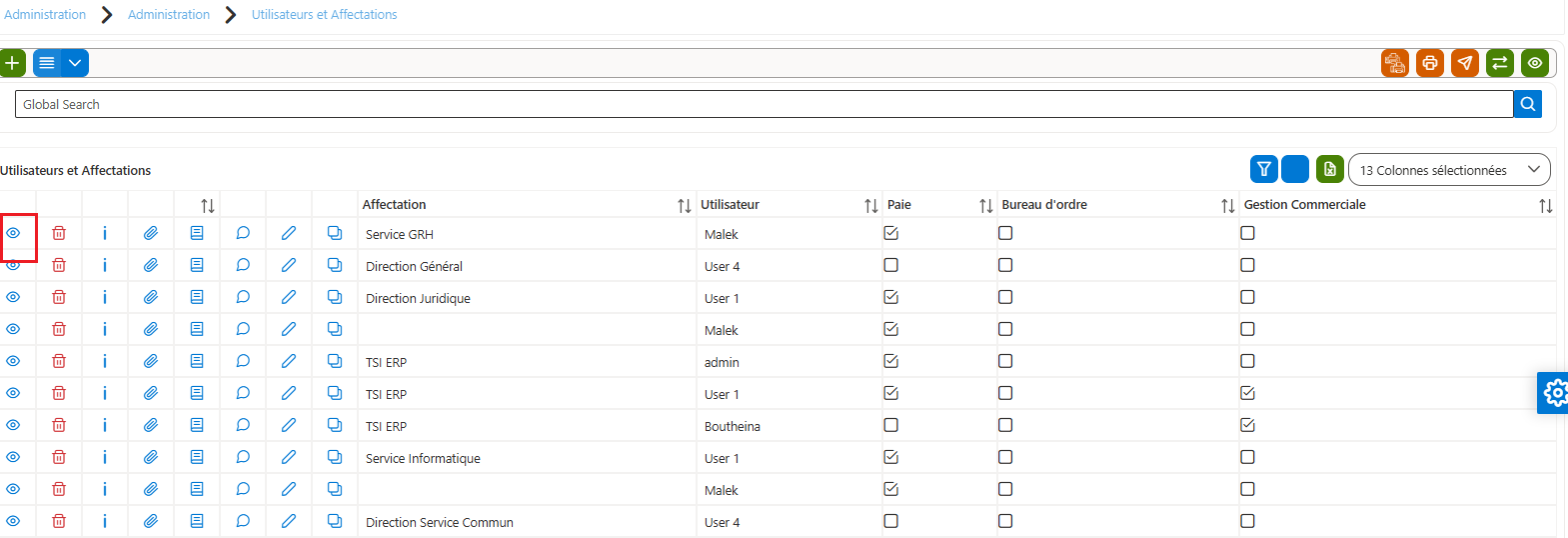
Task: Click inside the Global Search field
Action: 764,104
